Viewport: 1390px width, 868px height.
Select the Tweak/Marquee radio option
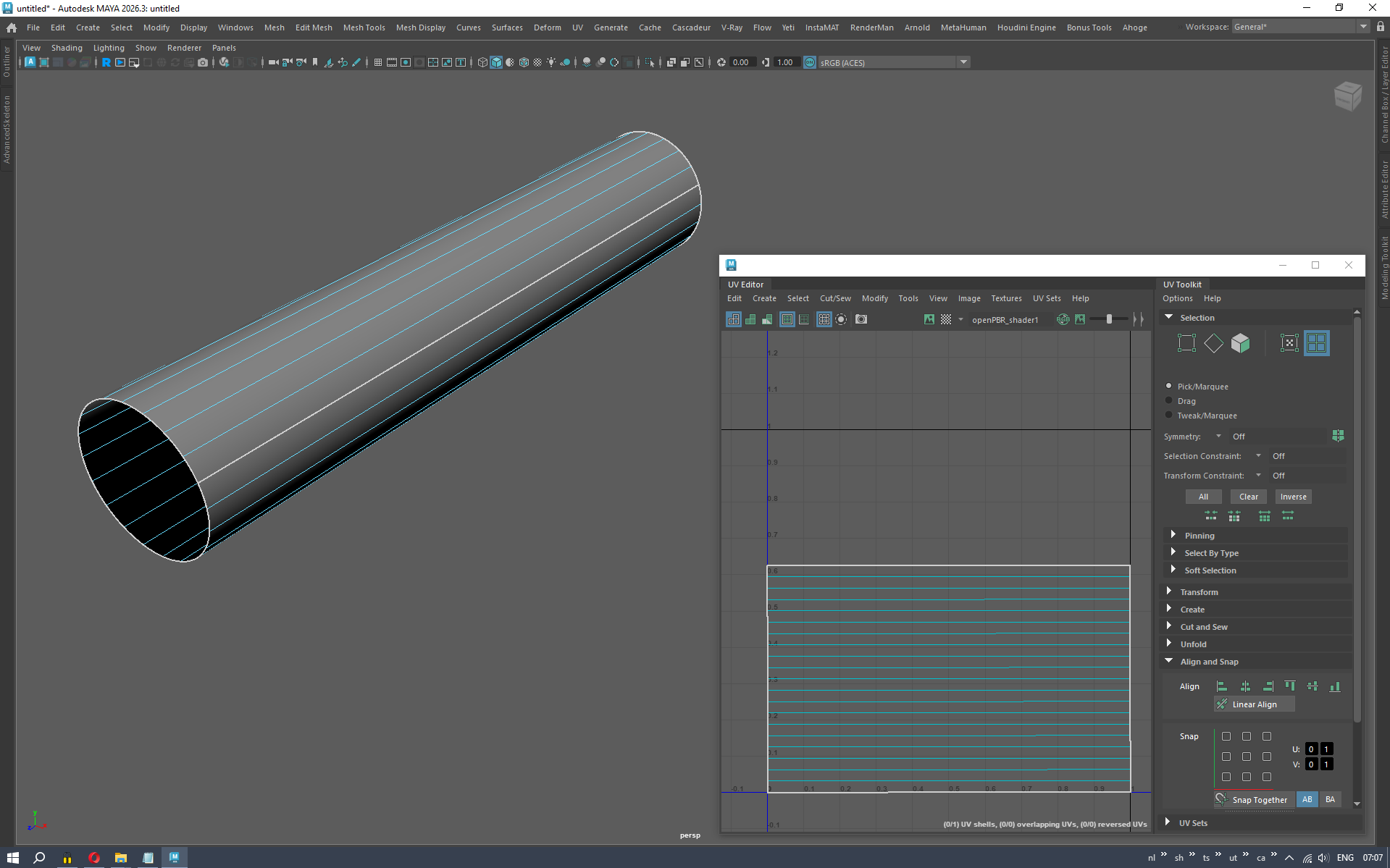point(1168,415)
